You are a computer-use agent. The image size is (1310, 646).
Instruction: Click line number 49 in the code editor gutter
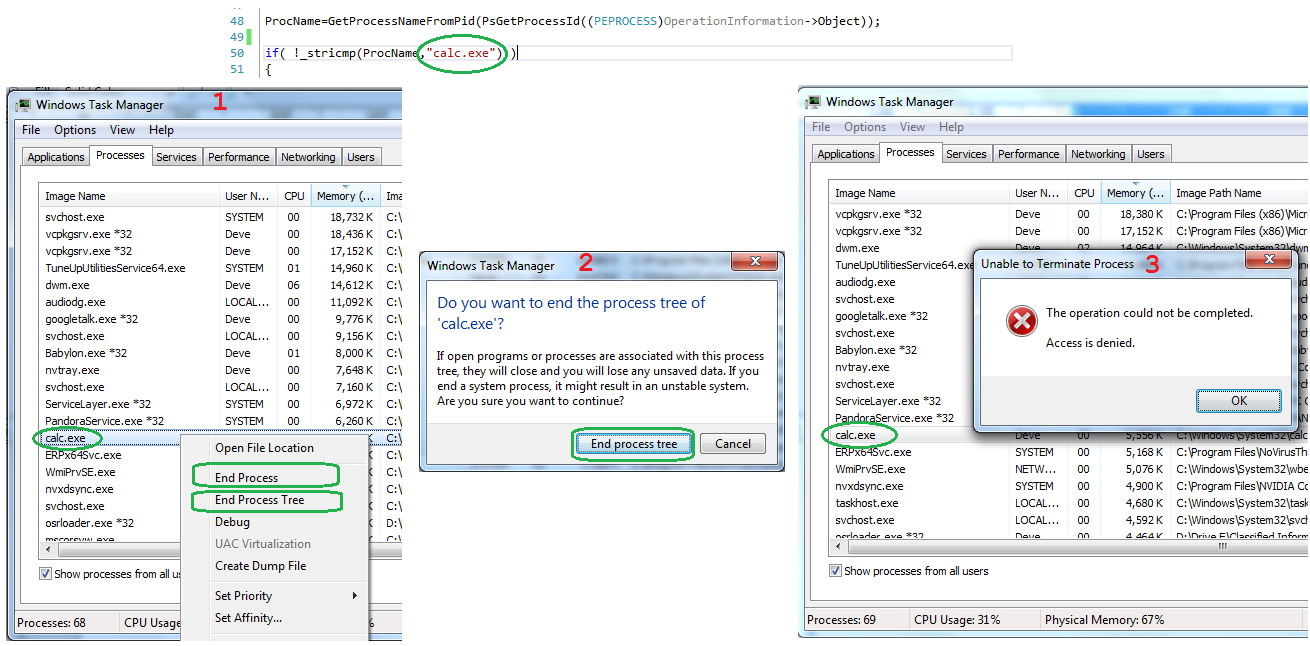click(x=236, y=37)
